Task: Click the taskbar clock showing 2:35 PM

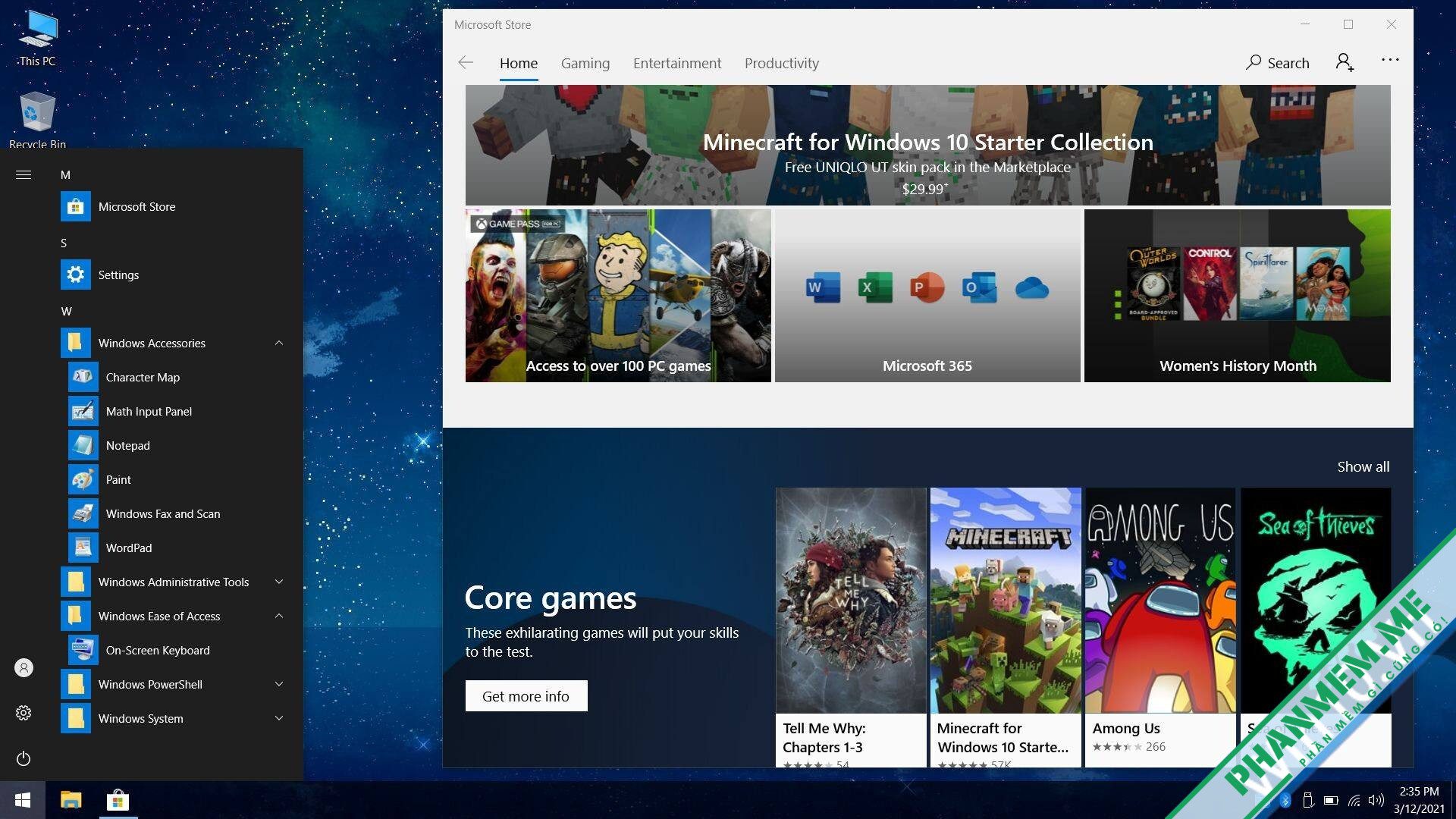Action: click(1419, 800)
